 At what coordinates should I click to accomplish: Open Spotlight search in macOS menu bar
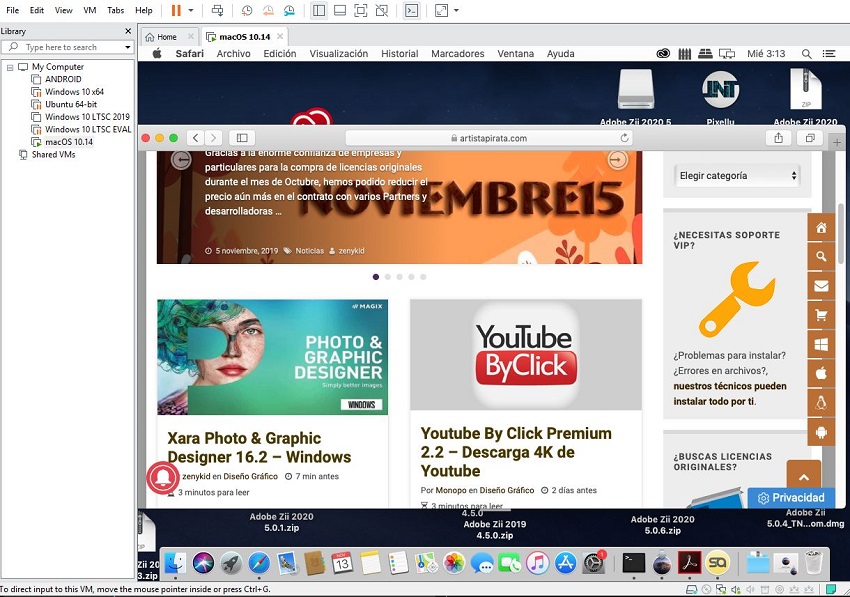coord(807,54)
